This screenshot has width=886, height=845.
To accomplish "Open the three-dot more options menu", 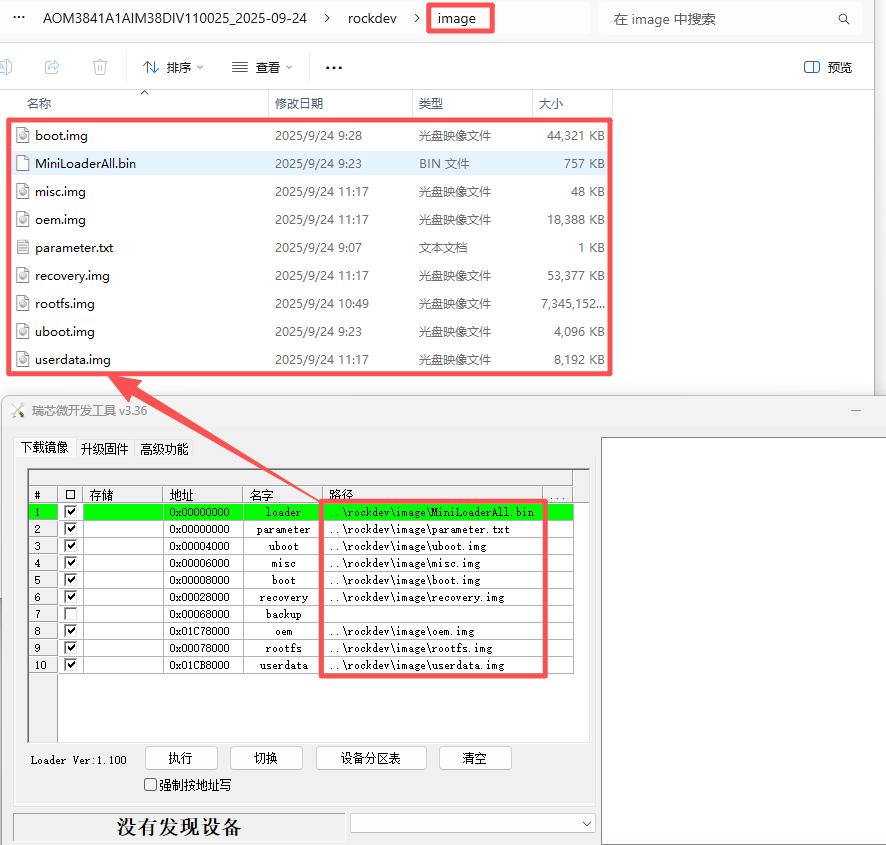I will pyautogui.click(x=334, y=67).
